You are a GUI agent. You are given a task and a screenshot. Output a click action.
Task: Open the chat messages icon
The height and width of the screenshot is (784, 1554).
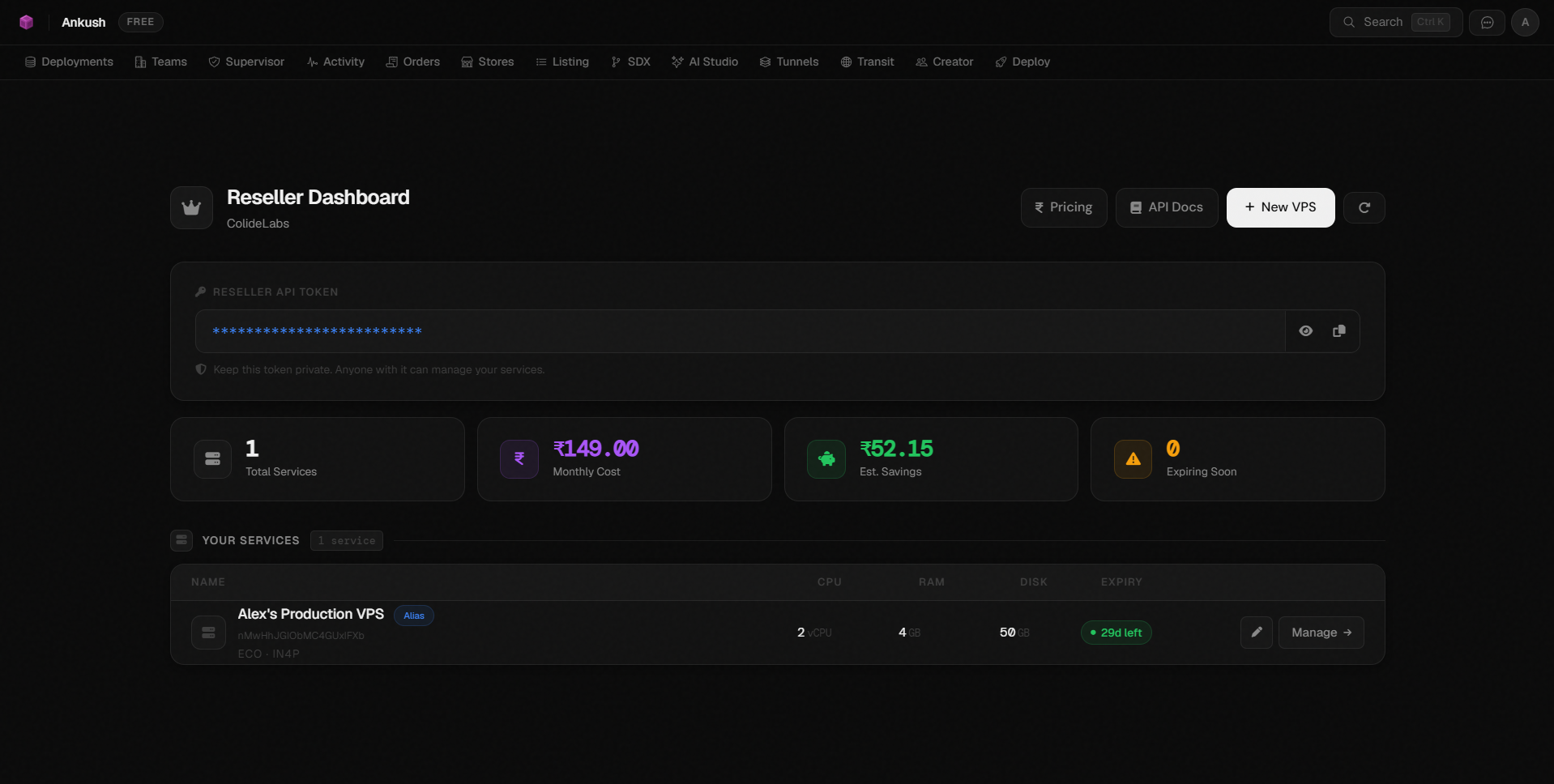coord(1487,22)
